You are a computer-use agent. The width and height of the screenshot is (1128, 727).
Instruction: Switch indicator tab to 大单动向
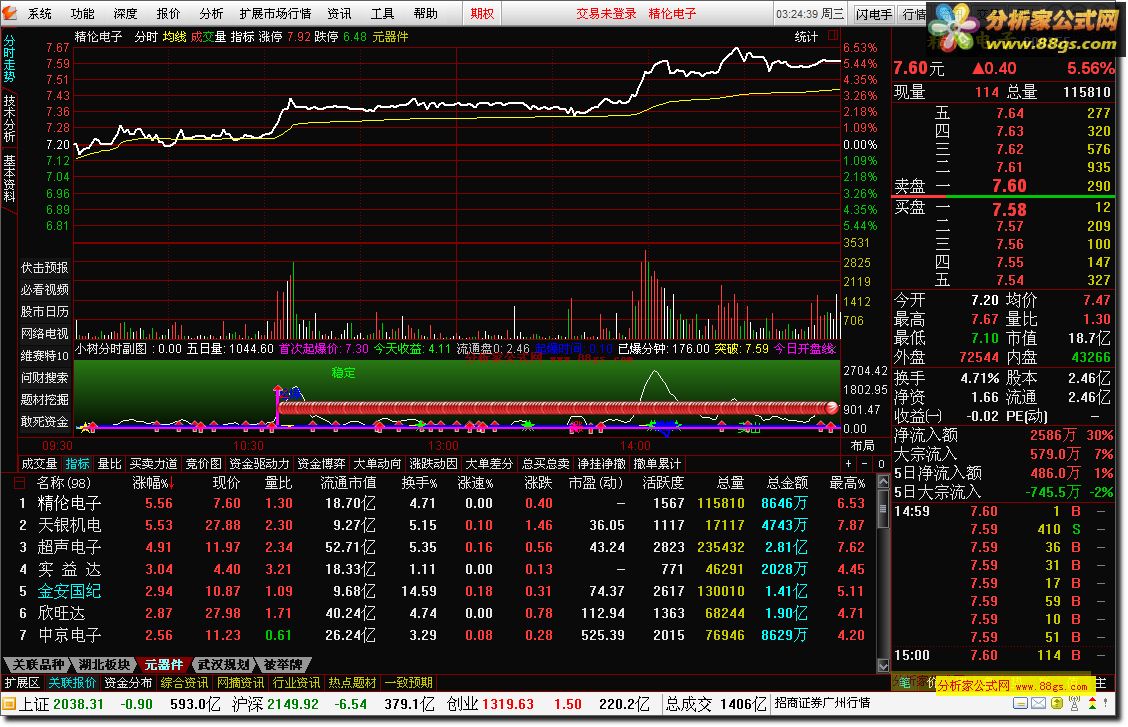[x=377, y=464]
